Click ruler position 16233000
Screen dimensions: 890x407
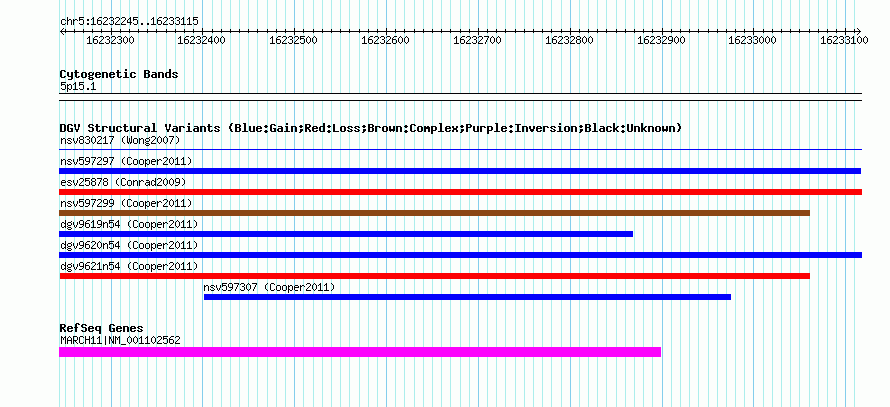point(752,40)
